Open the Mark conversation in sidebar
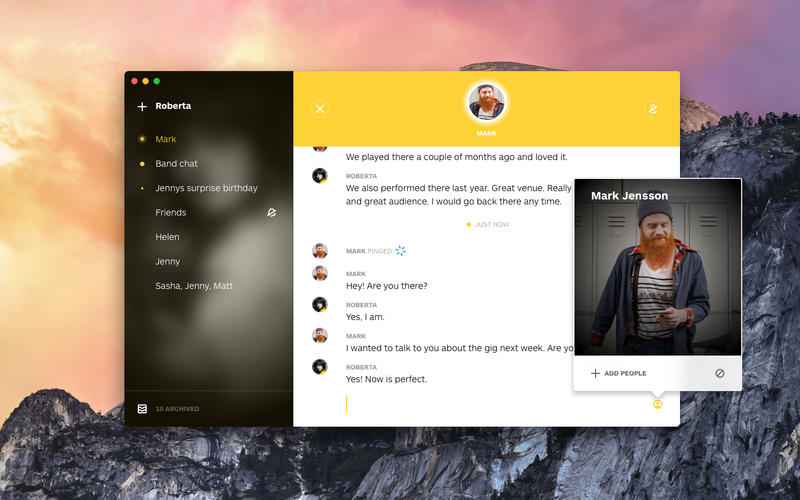800x500 pixels. pos(166,139)
